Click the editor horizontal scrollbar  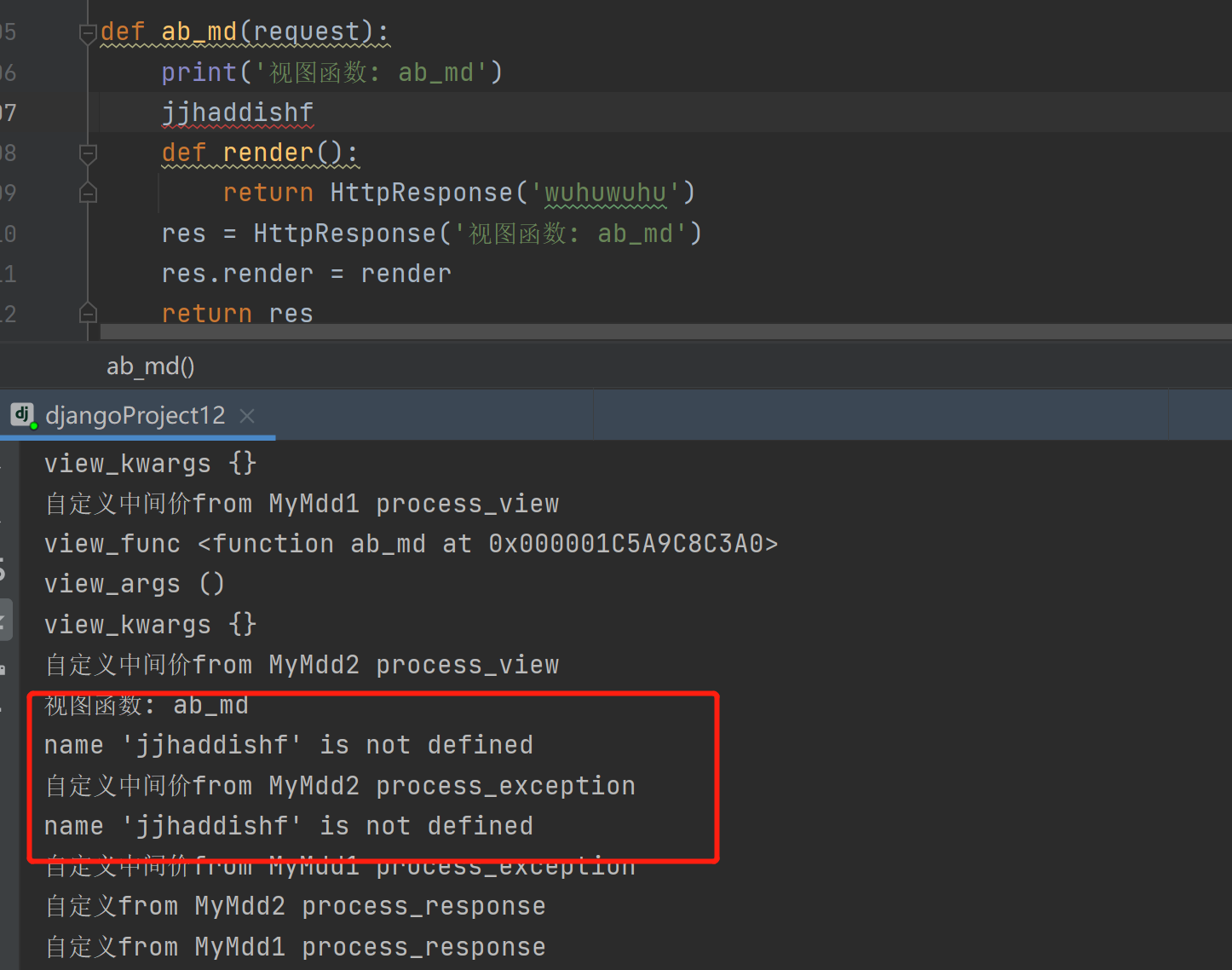click(x=665, y=331)
